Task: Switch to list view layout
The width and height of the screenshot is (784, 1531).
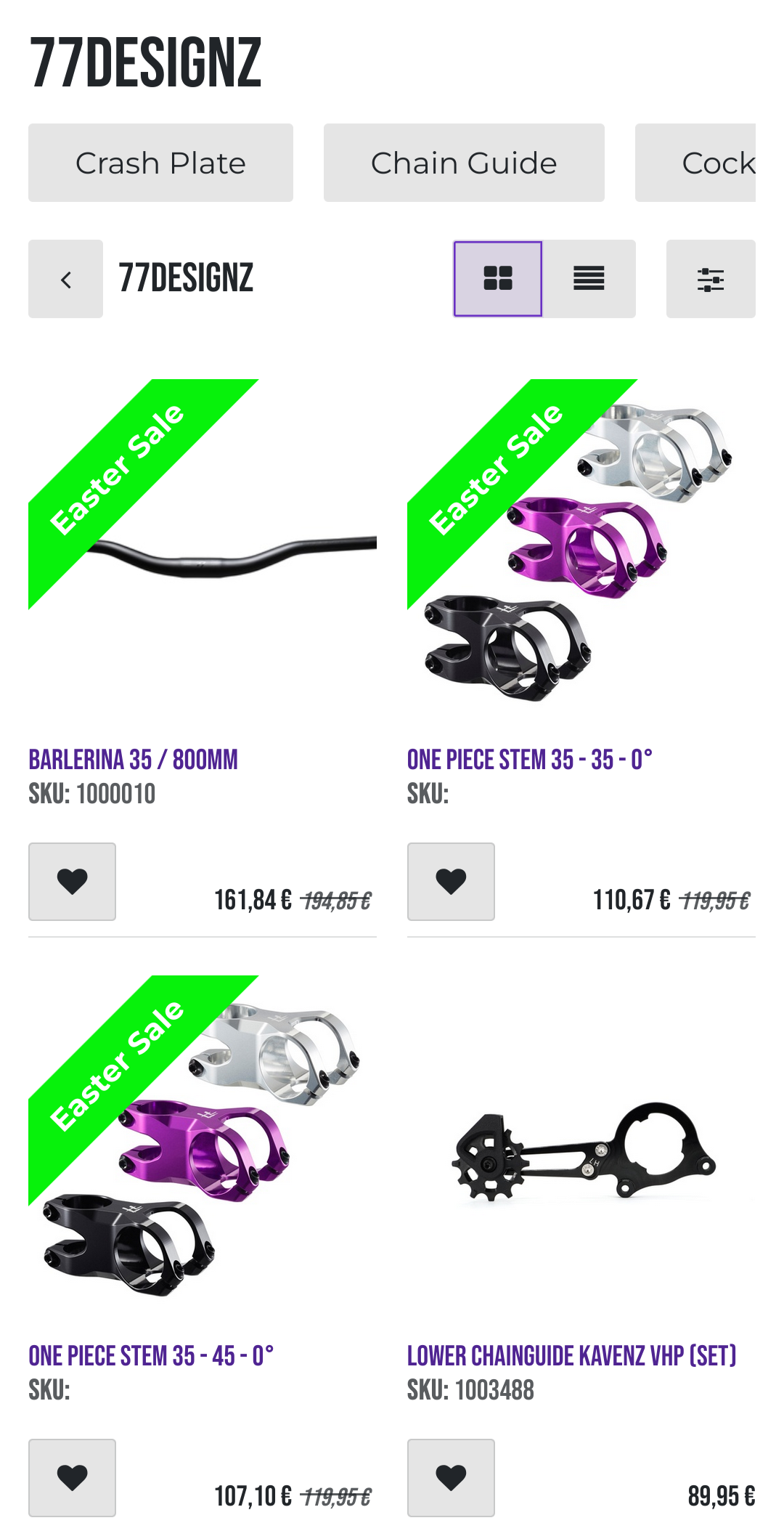Action: [589, 279]
